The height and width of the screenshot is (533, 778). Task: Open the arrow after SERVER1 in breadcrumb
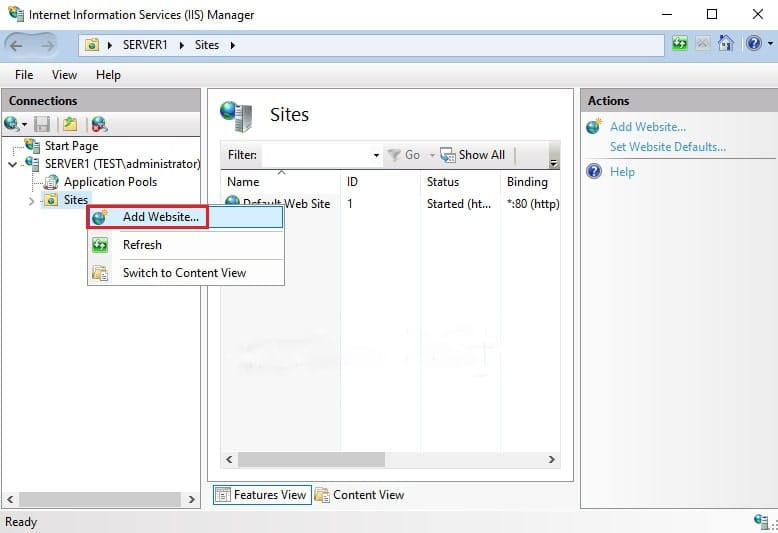pyautogui.click(x=182, y=46)
